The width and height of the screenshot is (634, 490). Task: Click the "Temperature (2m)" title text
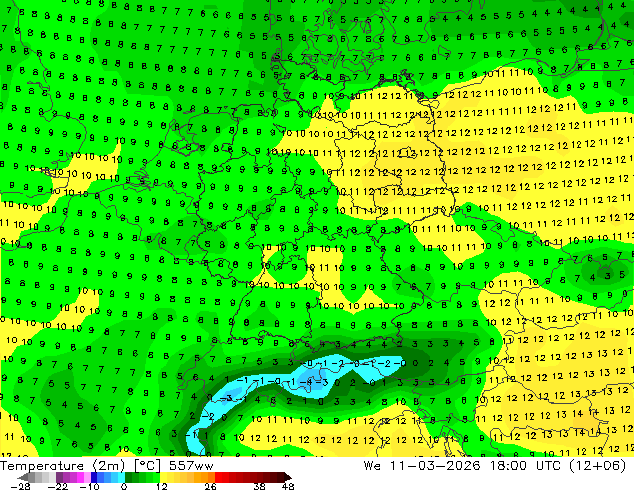pyautogui.click(x=63, y=466)
